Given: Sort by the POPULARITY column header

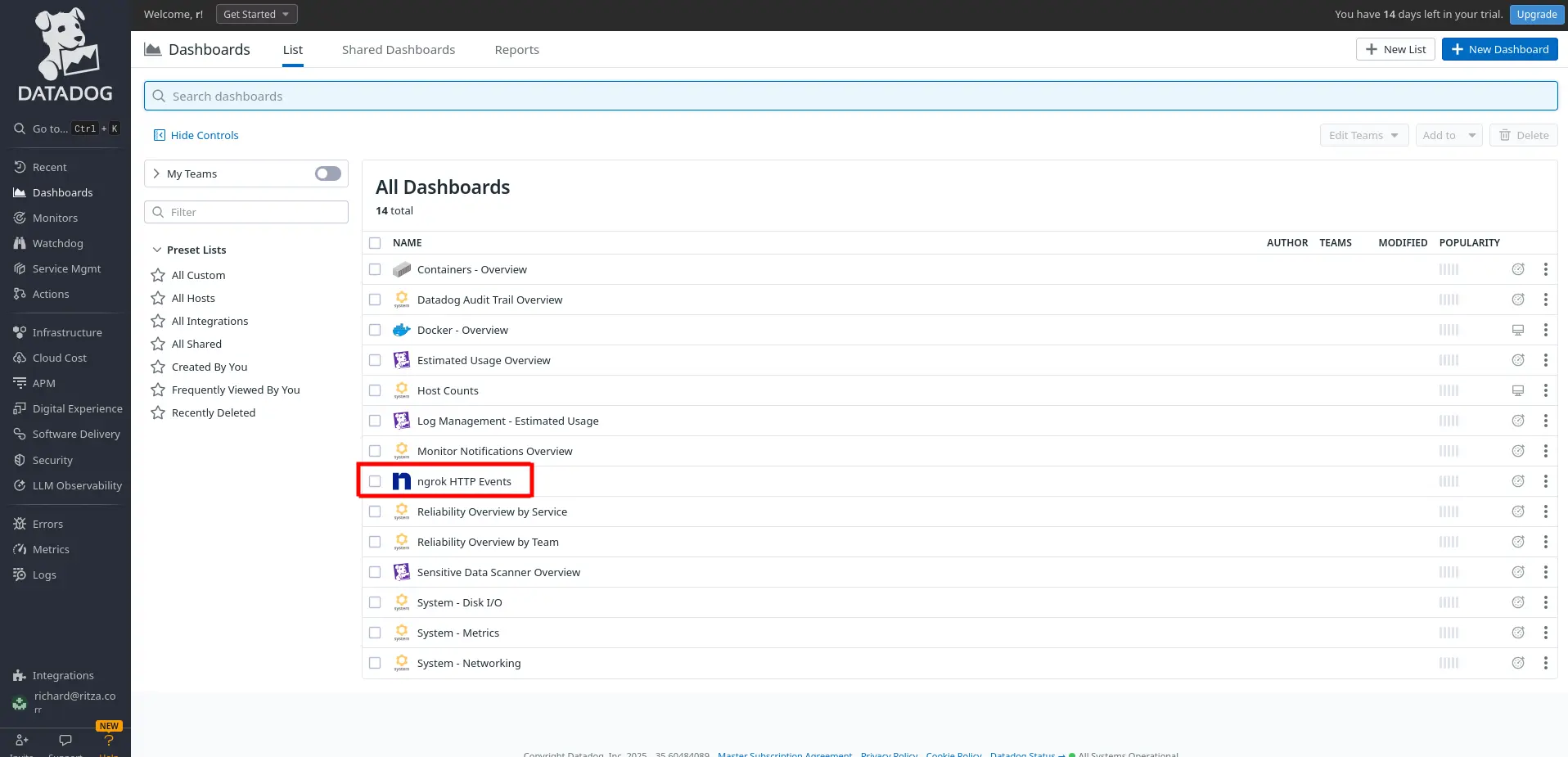Looking at the screenshot, I should click(x=1469, y=243).
